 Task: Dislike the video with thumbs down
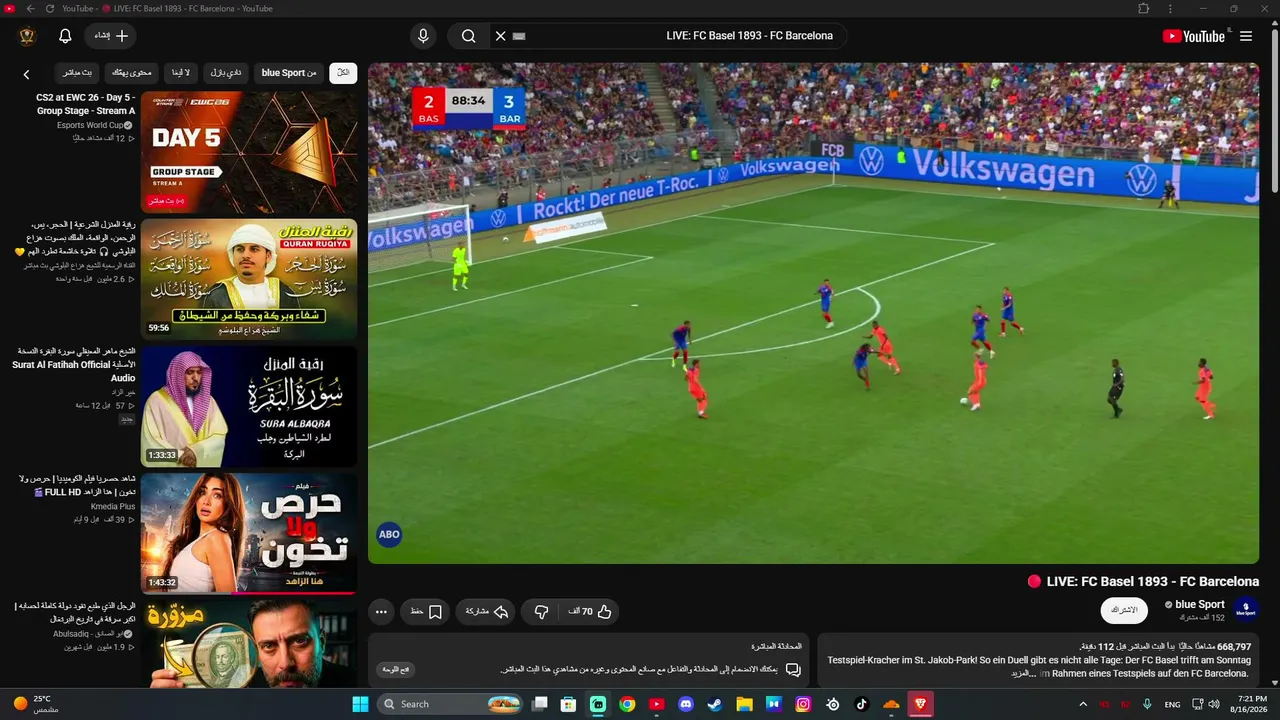[x=541, y=612]
